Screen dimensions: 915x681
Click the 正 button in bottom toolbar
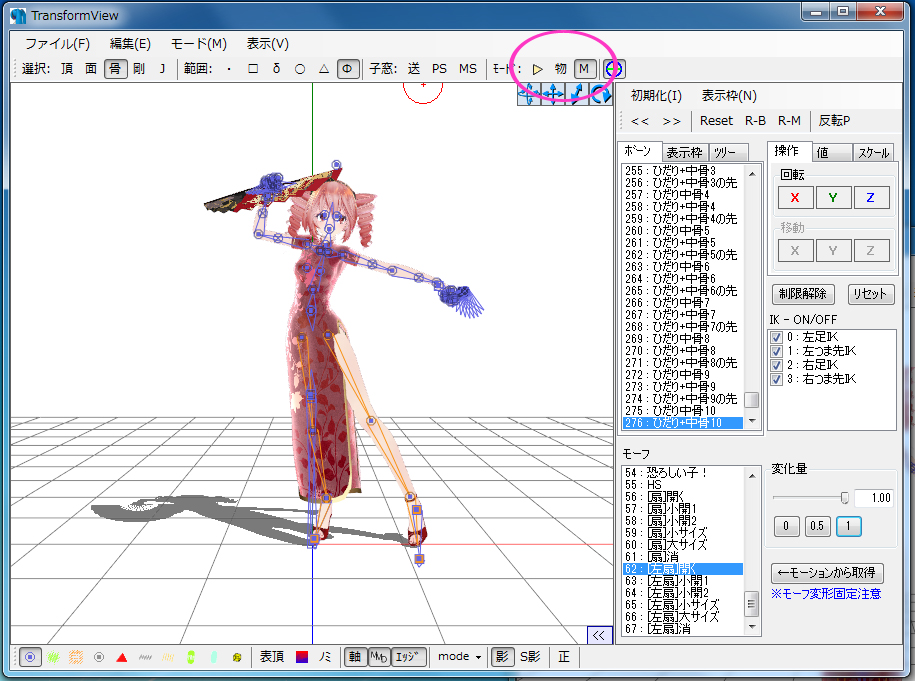click(564, 657)
